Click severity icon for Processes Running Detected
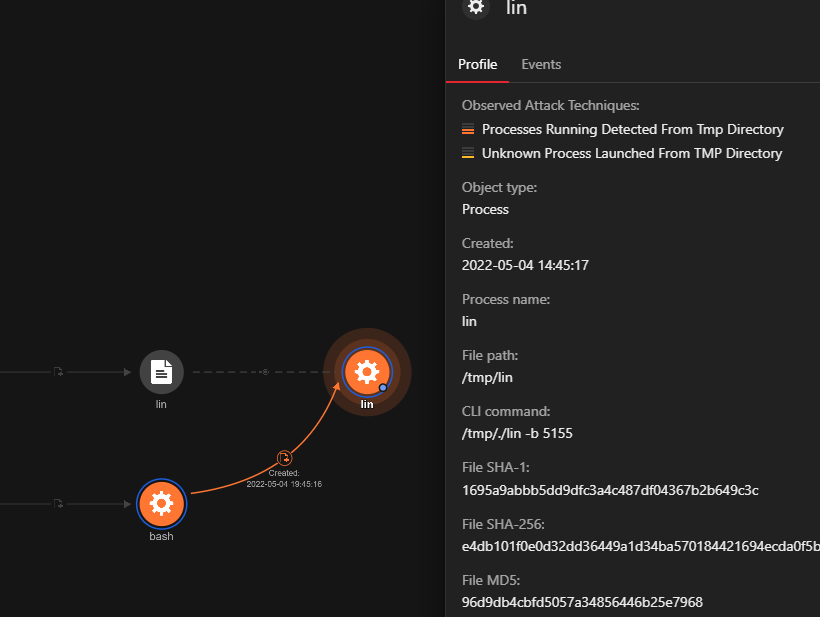Screen dimensions: 820x617 (x=468, y=130)
